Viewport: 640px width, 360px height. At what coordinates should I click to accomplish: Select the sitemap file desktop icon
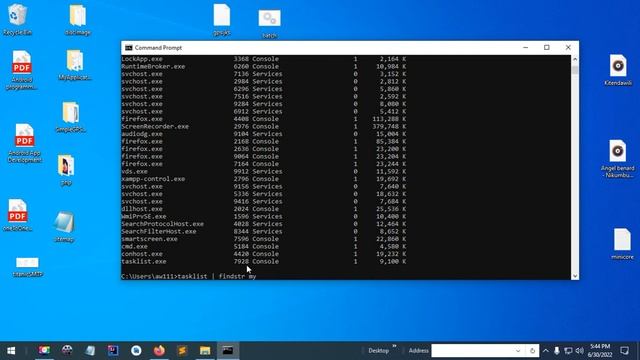[64, 227]
